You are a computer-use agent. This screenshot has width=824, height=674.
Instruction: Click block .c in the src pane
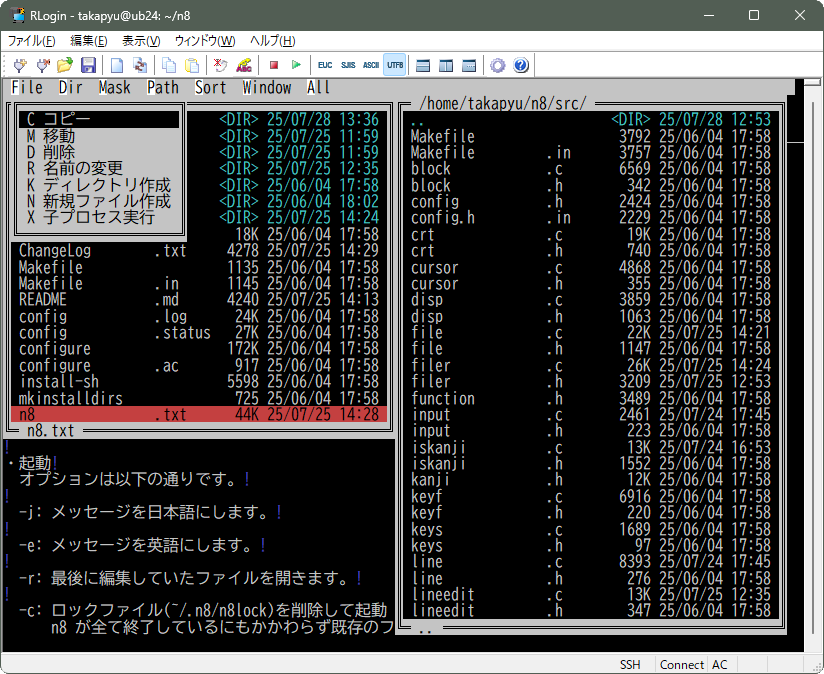coord(591,169)
